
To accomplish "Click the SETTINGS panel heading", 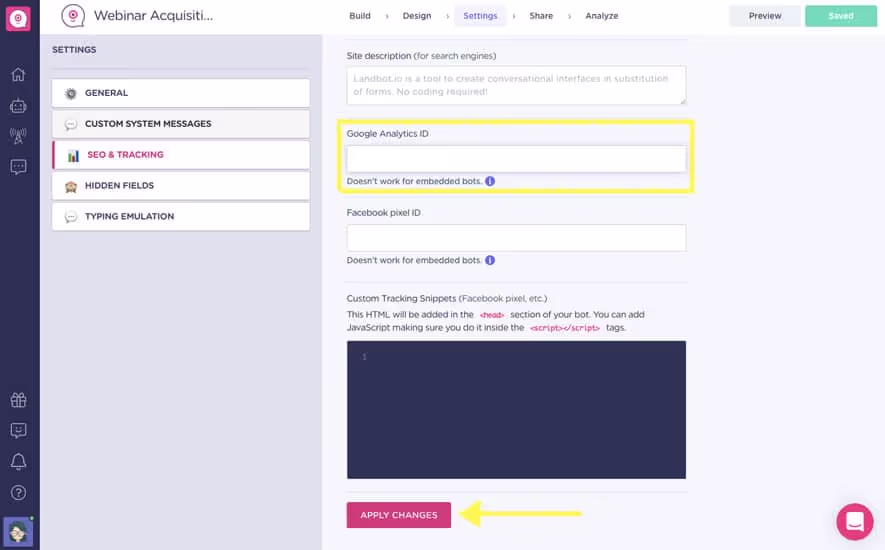I will (74, 50).
